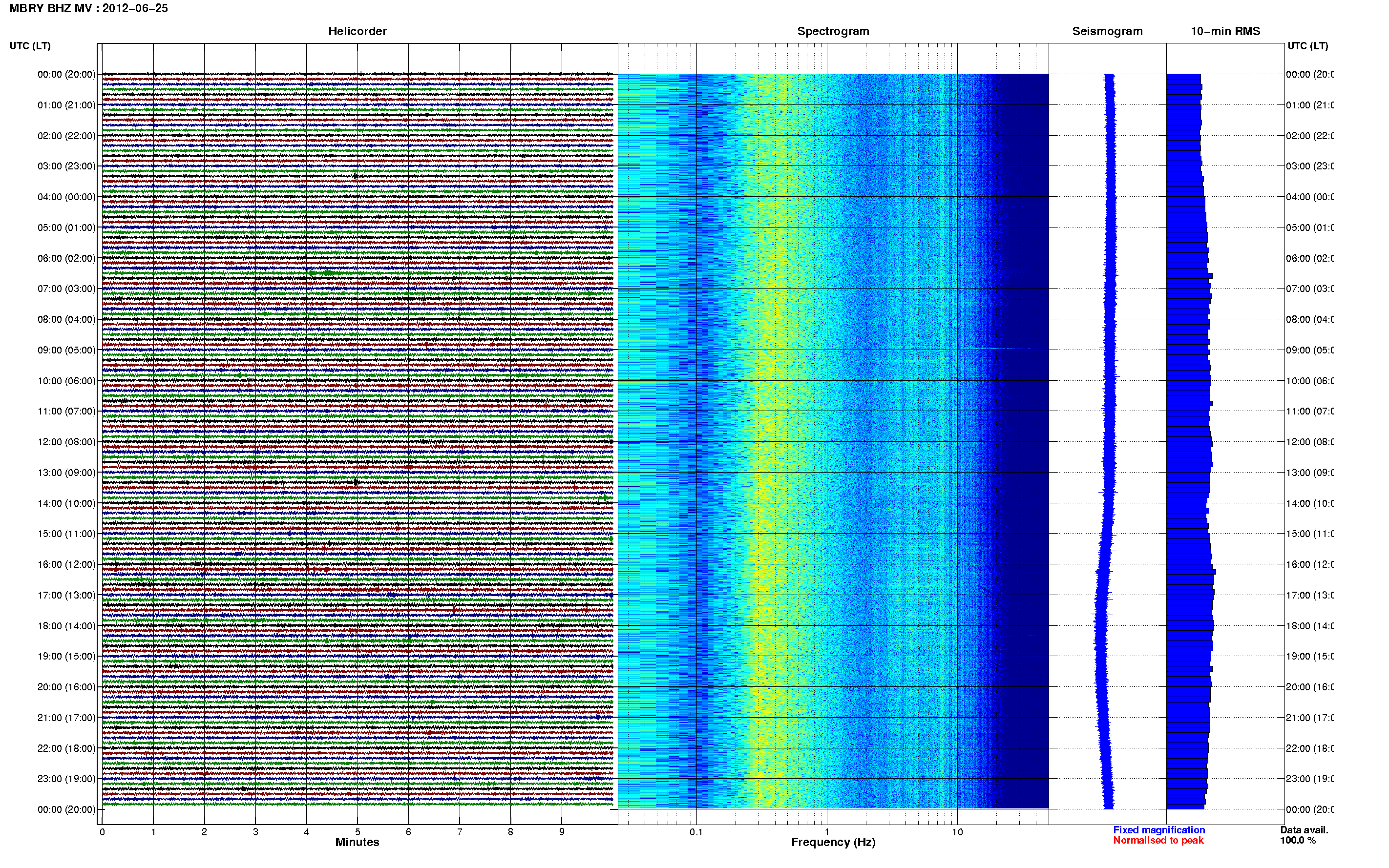Select the 'Helicorder' panel heading
Screen dimensions: 1389x868
(x=357, y=31)
